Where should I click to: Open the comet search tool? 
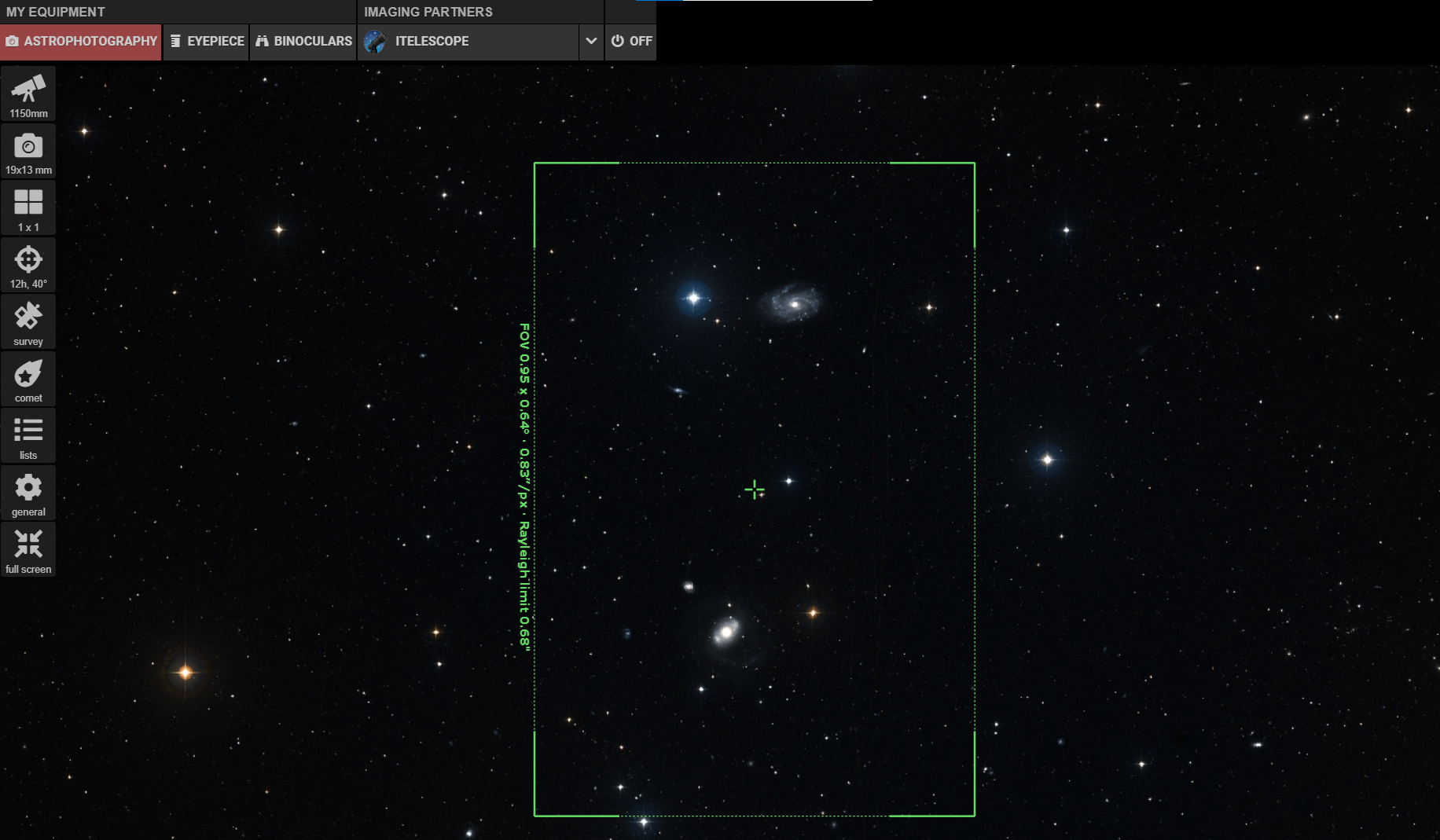[28, 380]
